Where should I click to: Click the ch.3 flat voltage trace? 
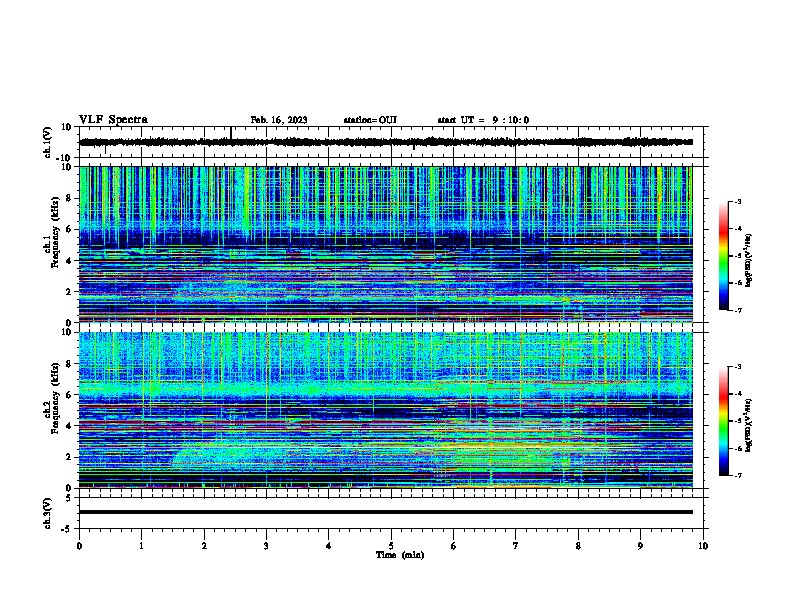coord(386,512)
